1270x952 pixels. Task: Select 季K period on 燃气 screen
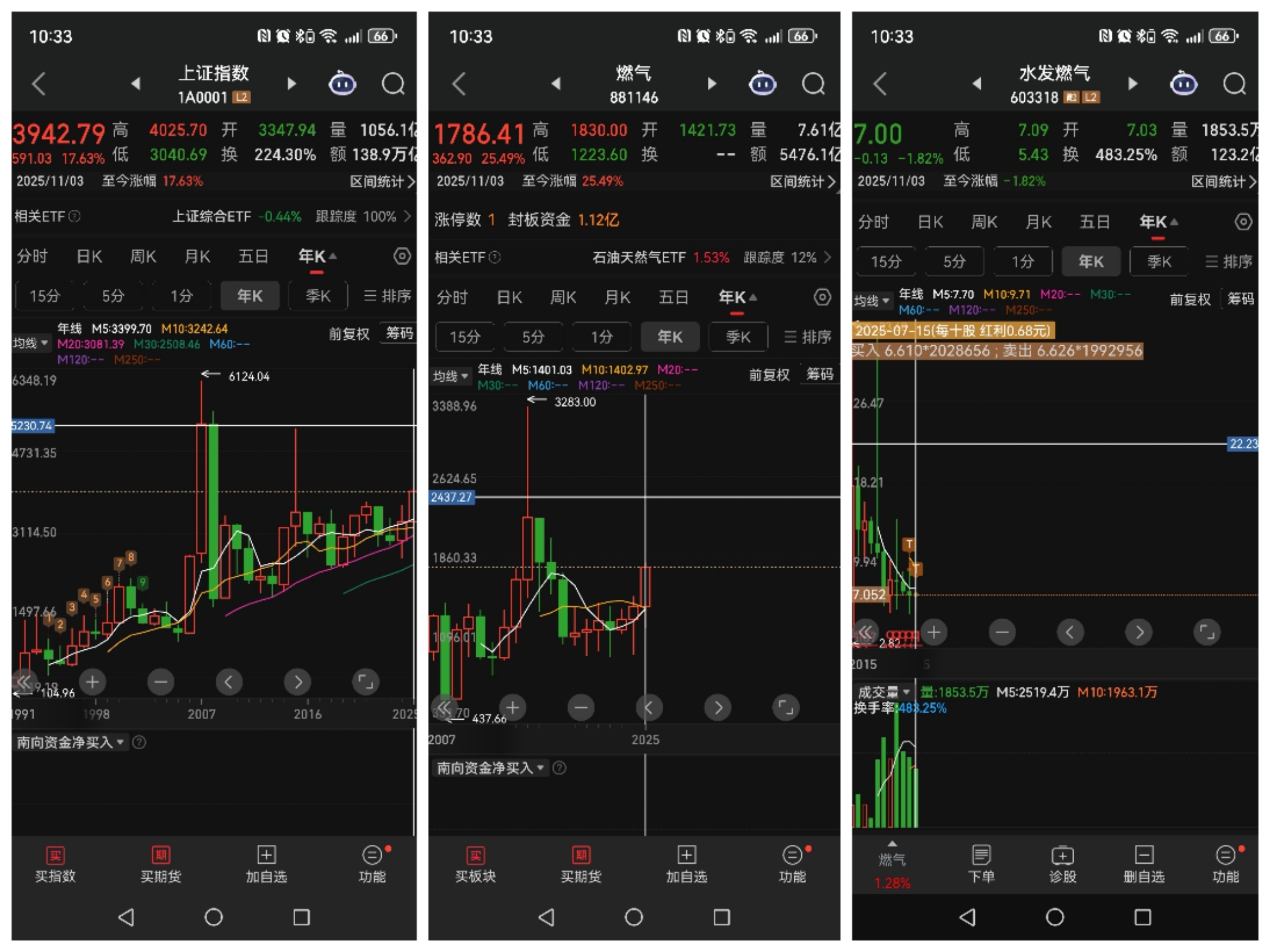738,337
